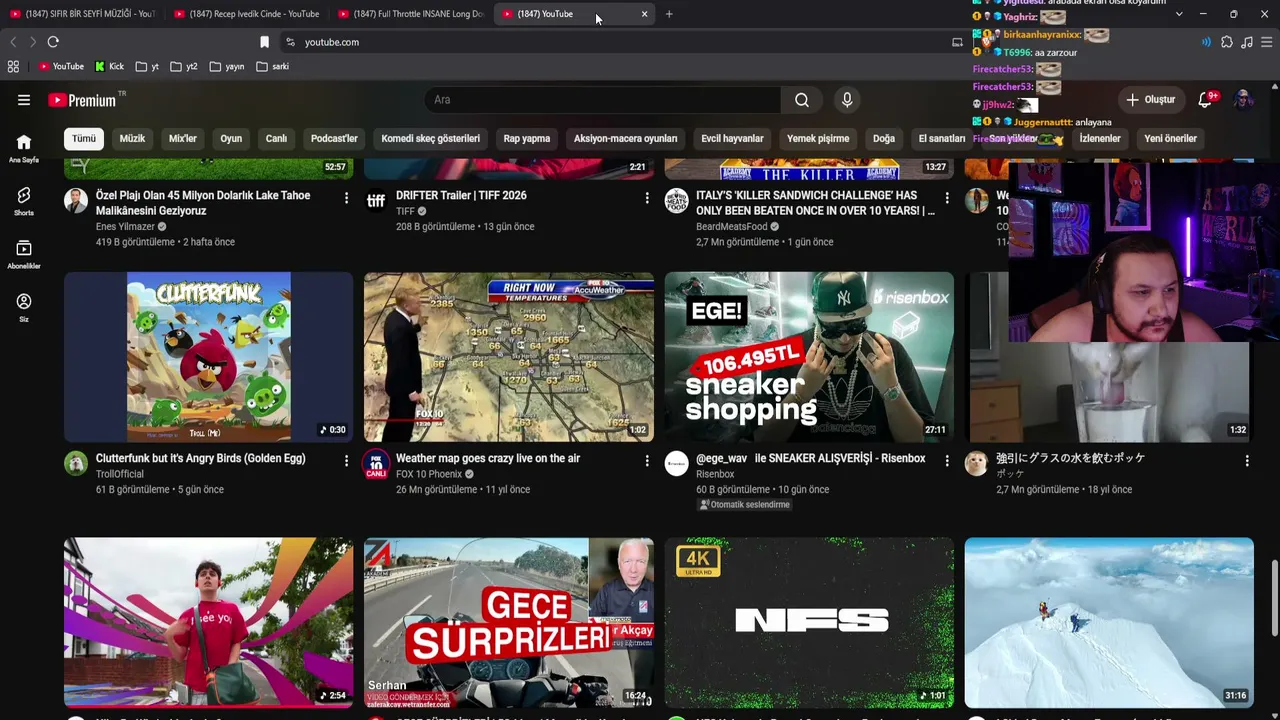Open more options for the DRIFTER Trailer video
Viewport: 1280px width, 720px height.
tap(647, 198)
